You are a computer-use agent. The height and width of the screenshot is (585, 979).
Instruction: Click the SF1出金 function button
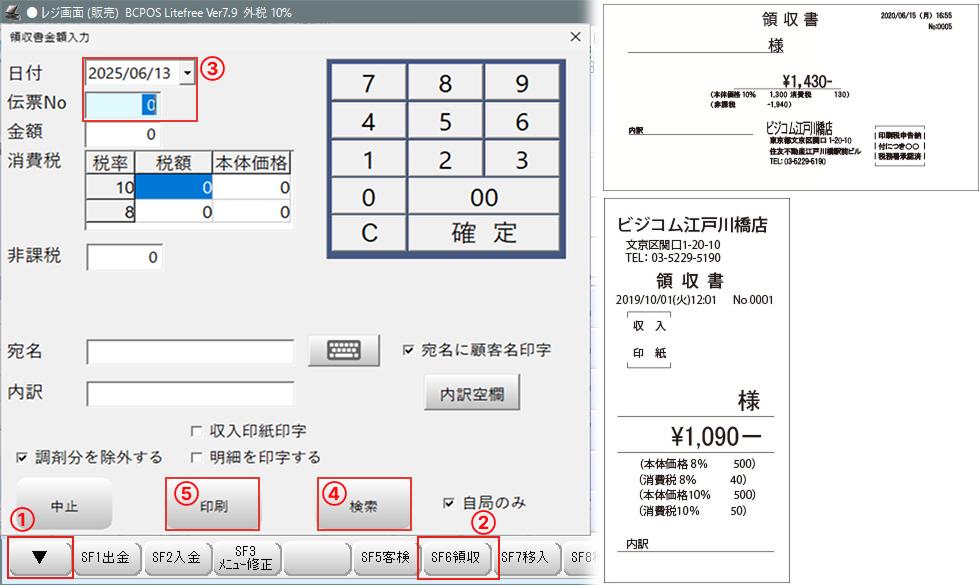[x=106, y=558]
